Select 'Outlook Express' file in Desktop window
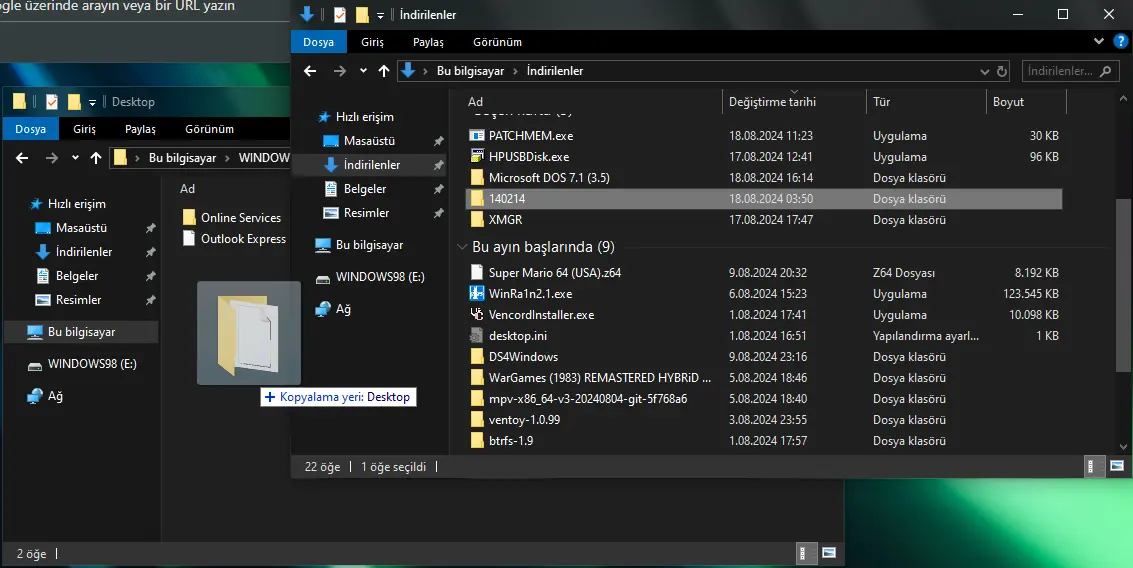 pyautogui.click(x=236, y=238)
